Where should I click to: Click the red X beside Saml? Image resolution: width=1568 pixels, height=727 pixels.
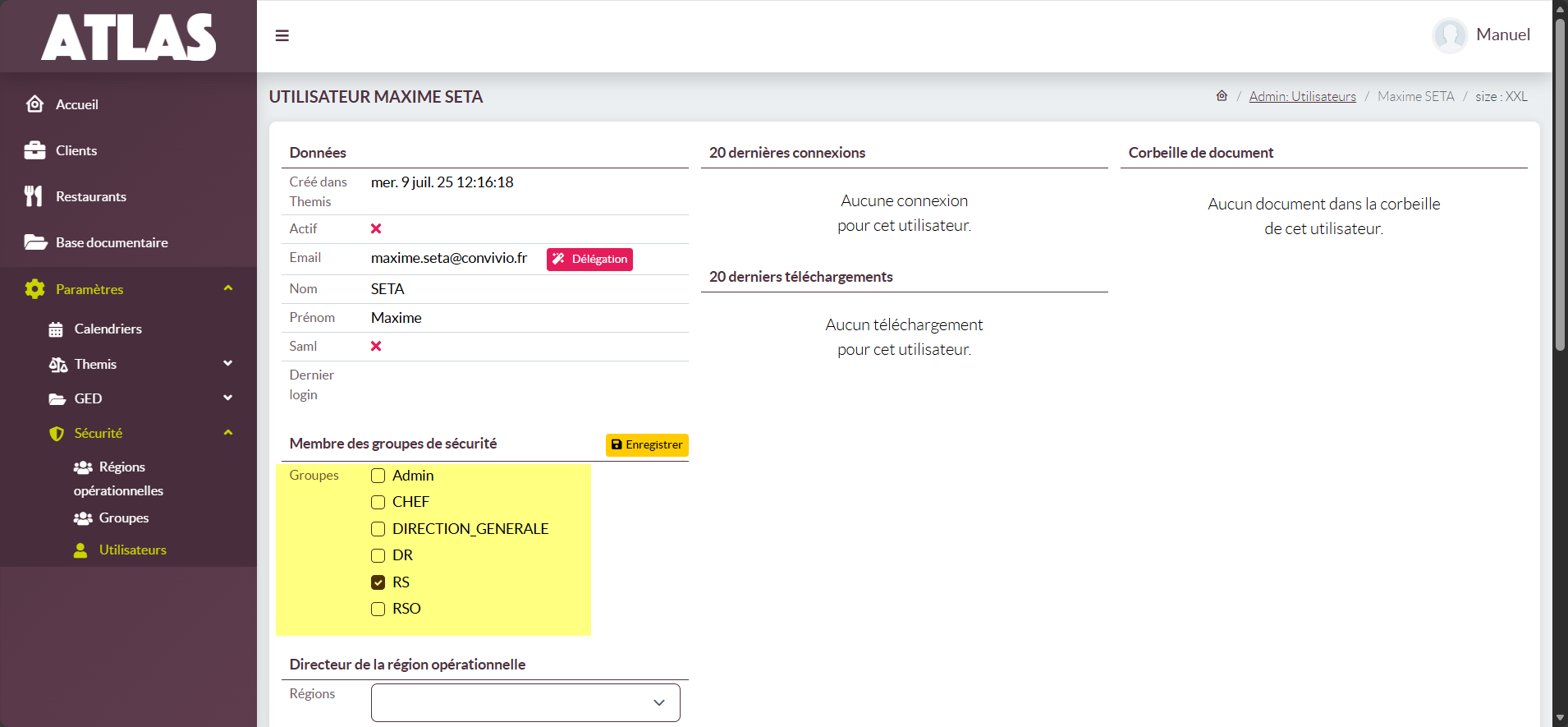(376, 346)
